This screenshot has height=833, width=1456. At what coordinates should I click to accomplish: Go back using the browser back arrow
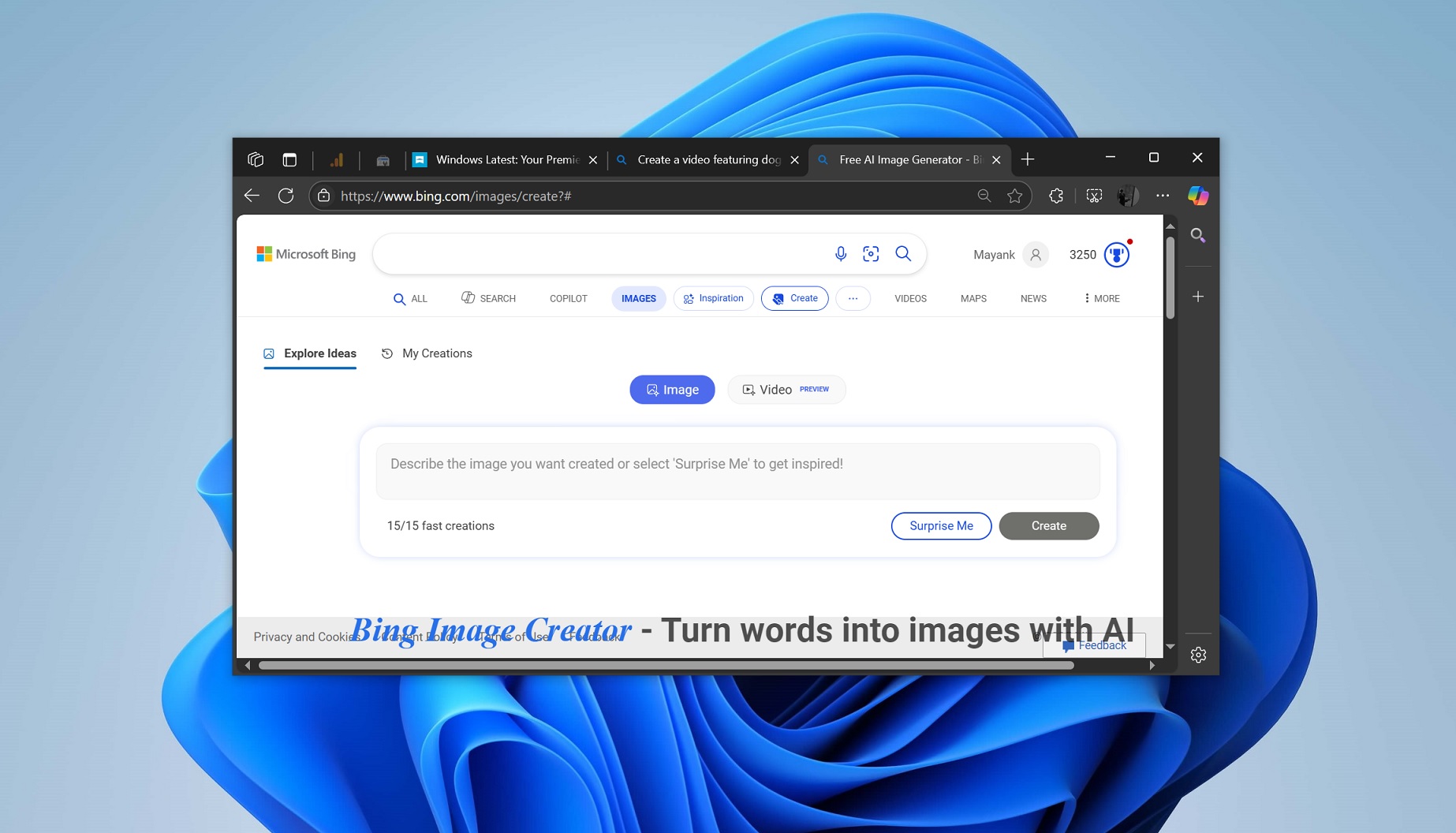coord(252,196)
